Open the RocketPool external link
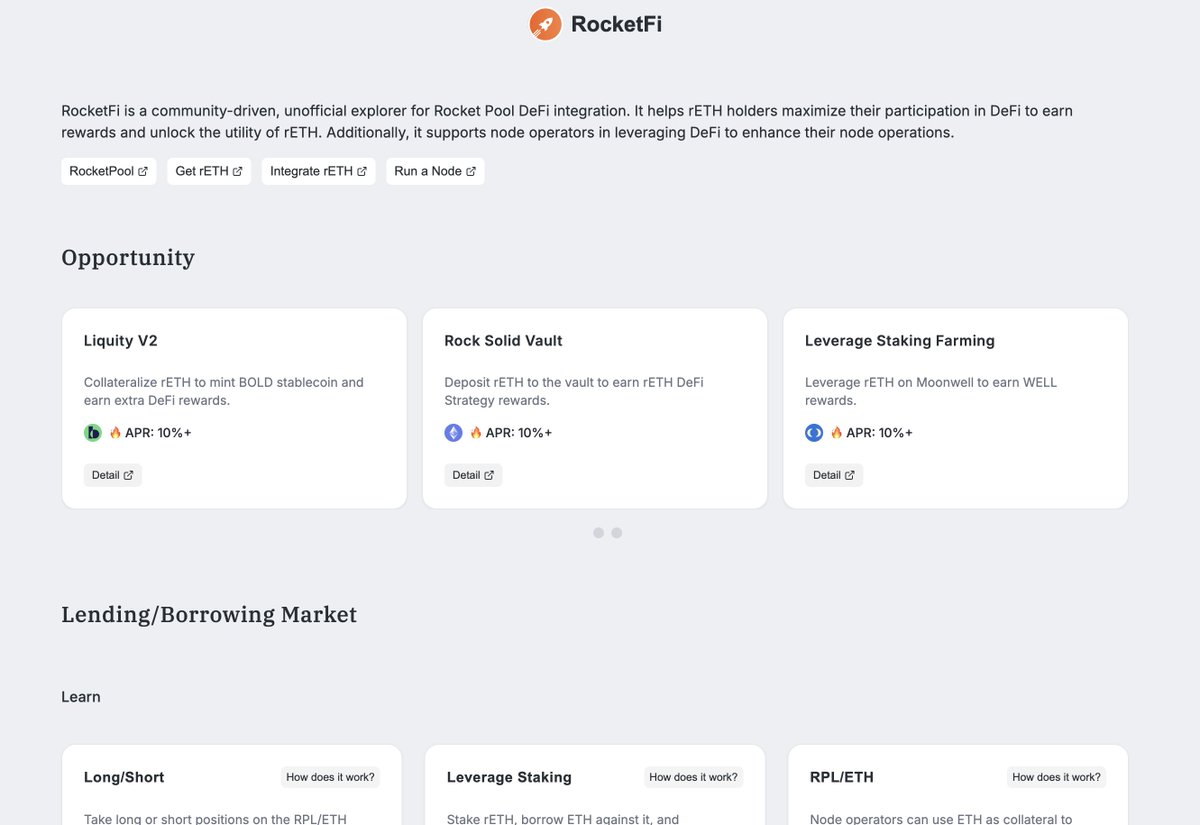Screen dimensions: 1200x825 coord(108,170)
